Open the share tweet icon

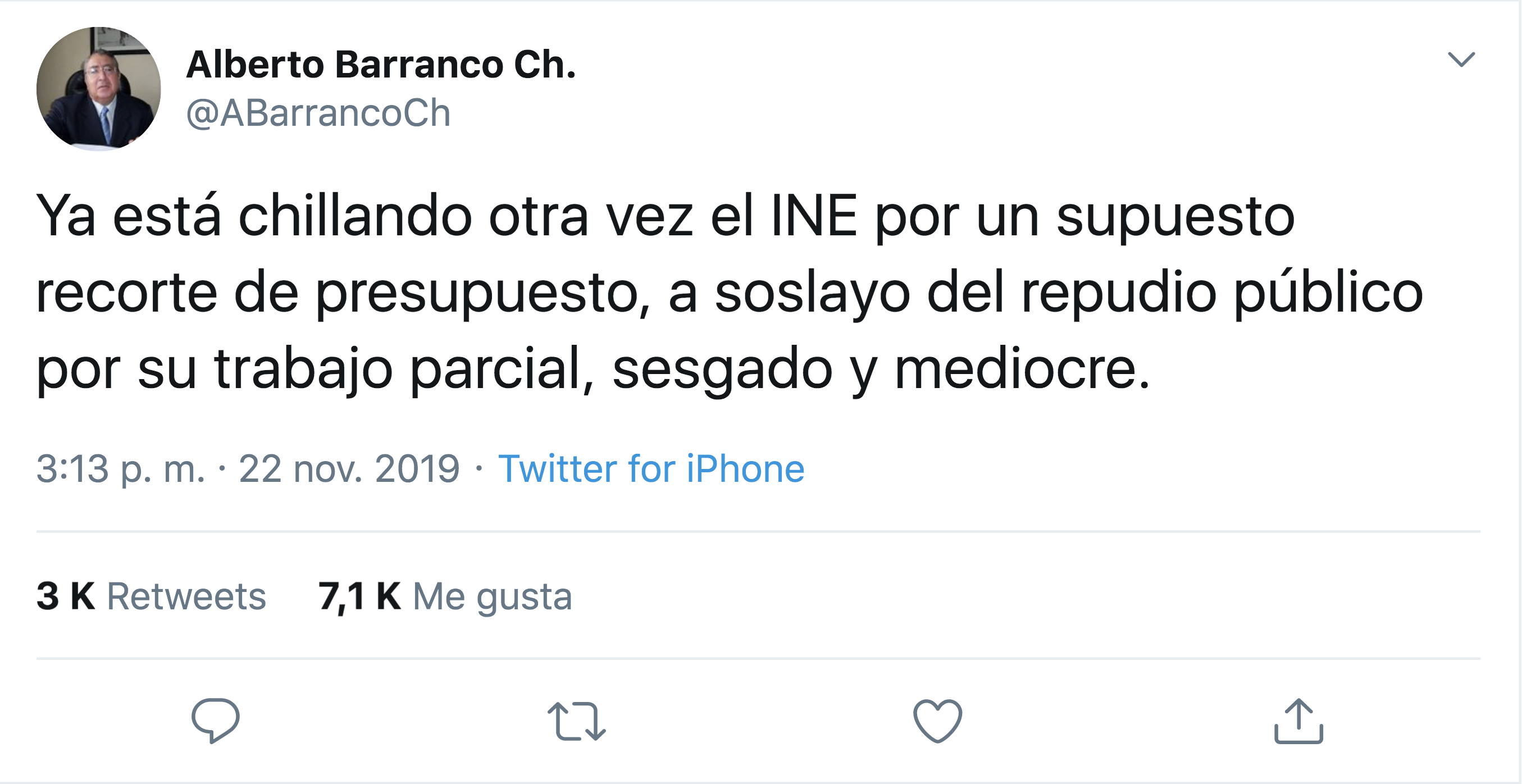(x=1298, y=720)
